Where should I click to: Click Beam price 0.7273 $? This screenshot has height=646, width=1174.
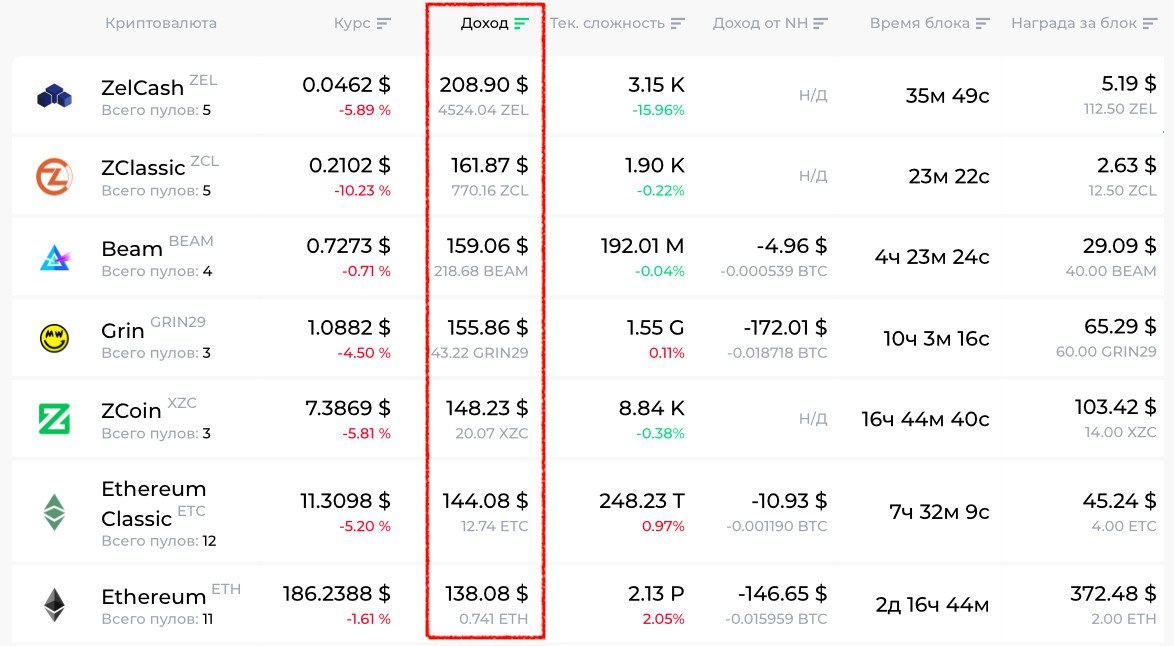(x=348, y=246)
